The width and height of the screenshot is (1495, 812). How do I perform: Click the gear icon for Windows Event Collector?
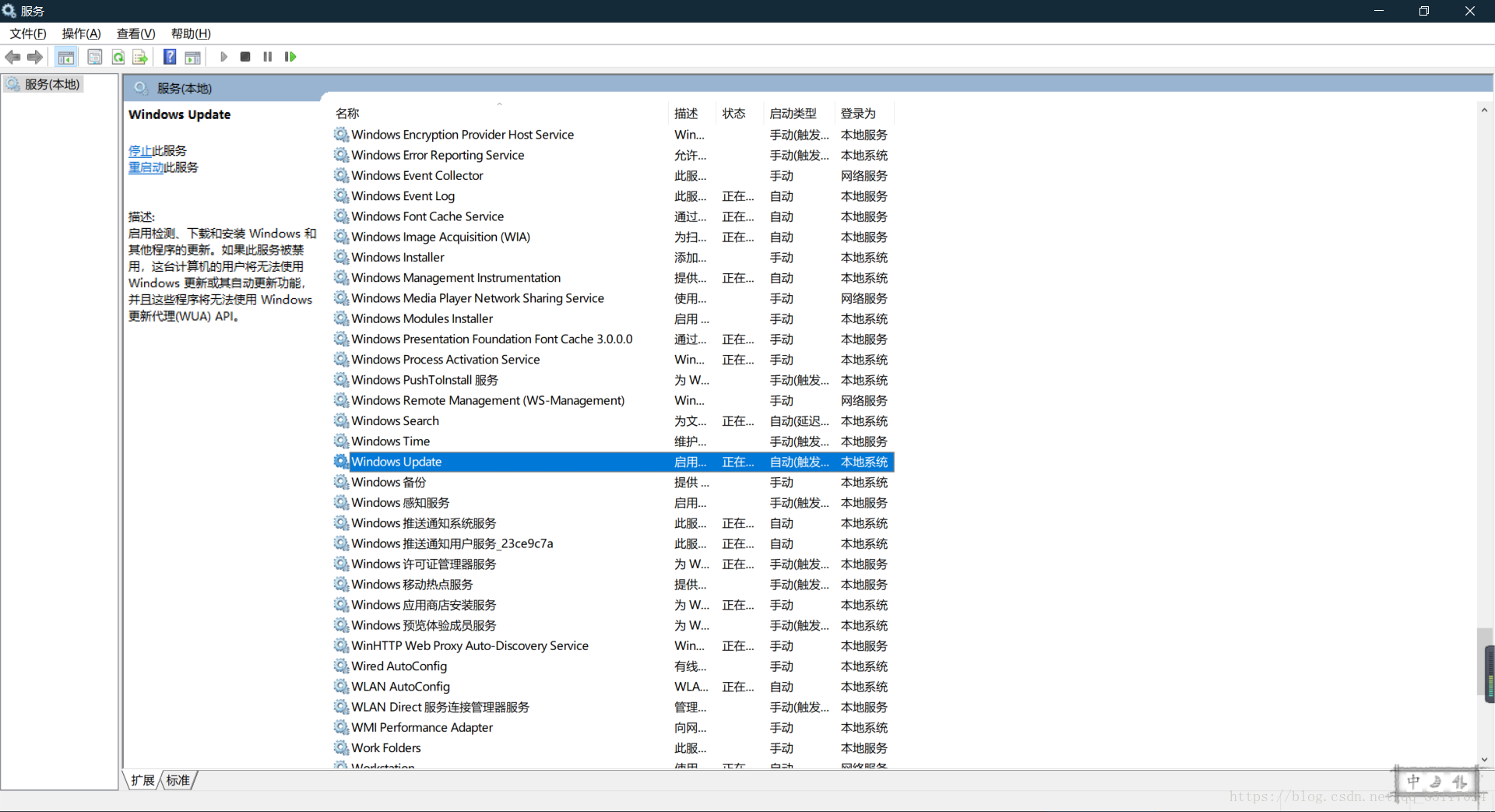(341, 175)
